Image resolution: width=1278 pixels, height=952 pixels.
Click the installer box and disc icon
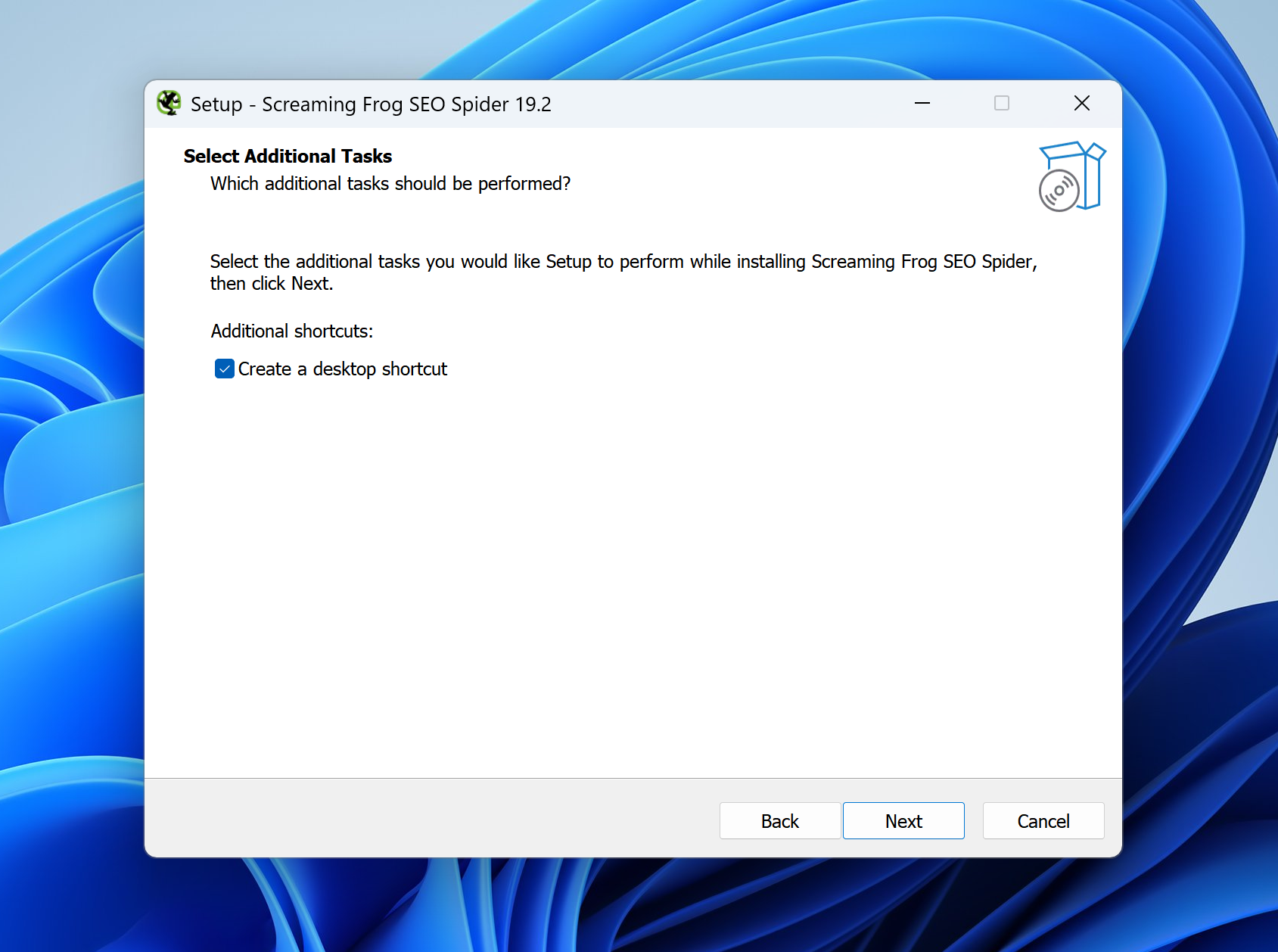tap(1071, 177)
